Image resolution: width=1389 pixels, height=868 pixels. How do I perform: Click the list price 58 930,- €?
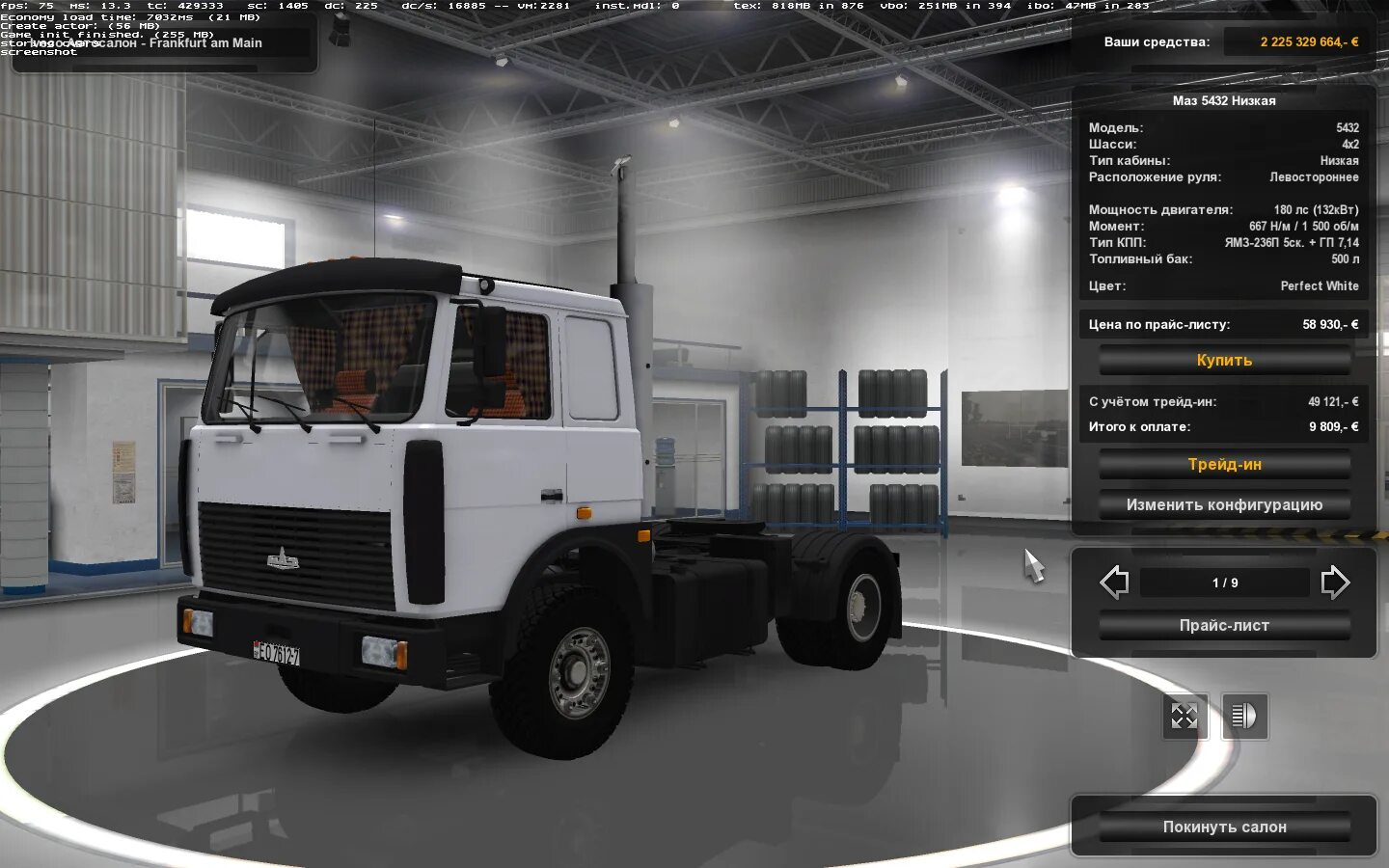[1330, 325]
